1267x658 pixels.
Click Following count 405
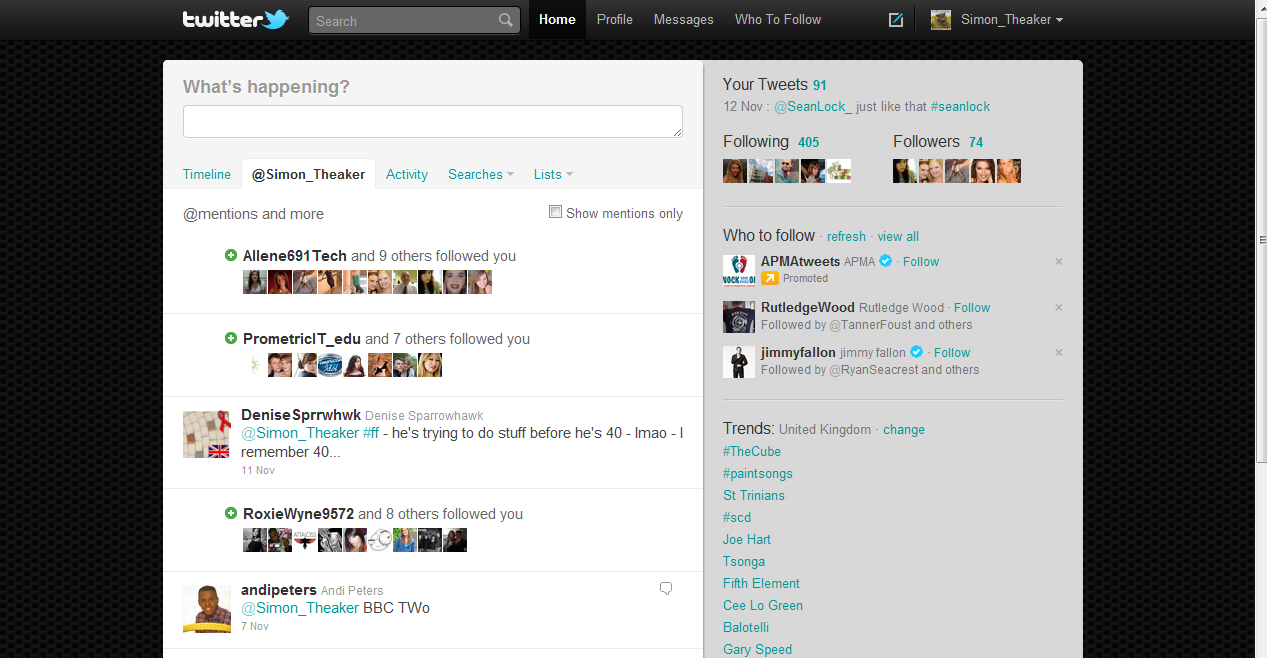[808, 142]
